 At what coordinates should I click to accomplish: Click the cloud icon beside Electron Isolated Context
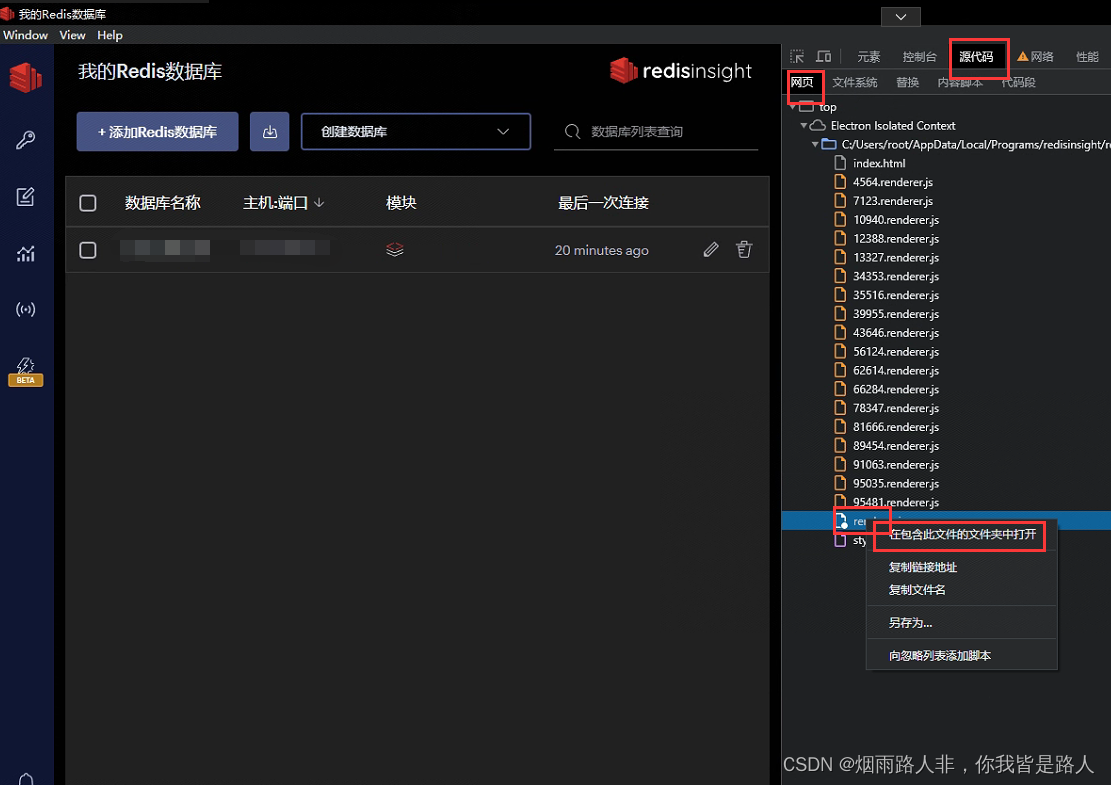(x=818, y=125)
